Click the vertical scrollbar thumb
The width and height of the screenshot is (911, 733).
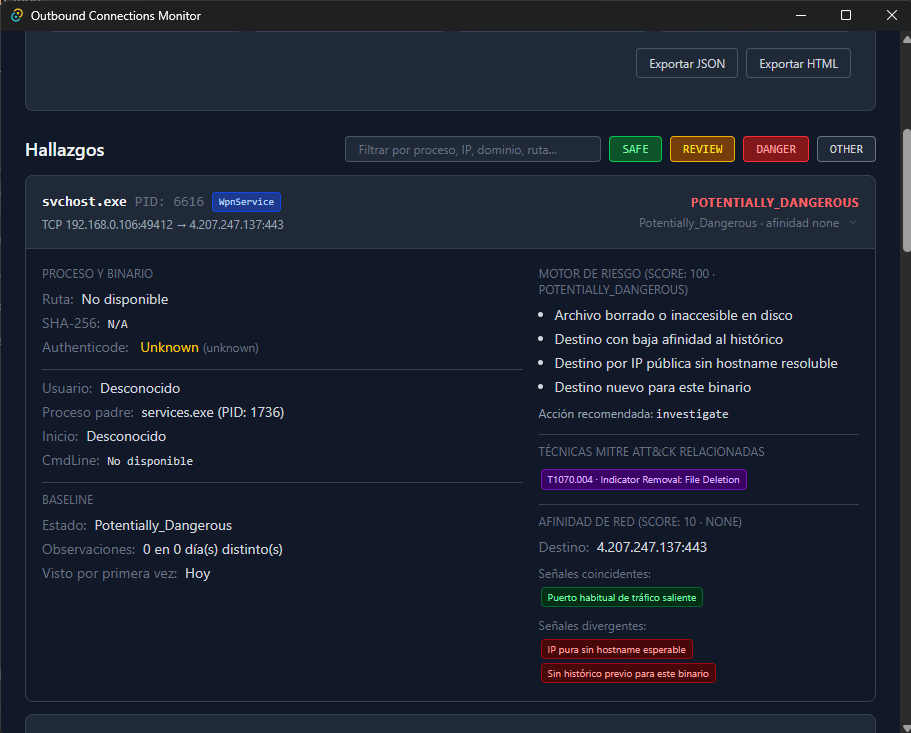(x=906, y=191)
